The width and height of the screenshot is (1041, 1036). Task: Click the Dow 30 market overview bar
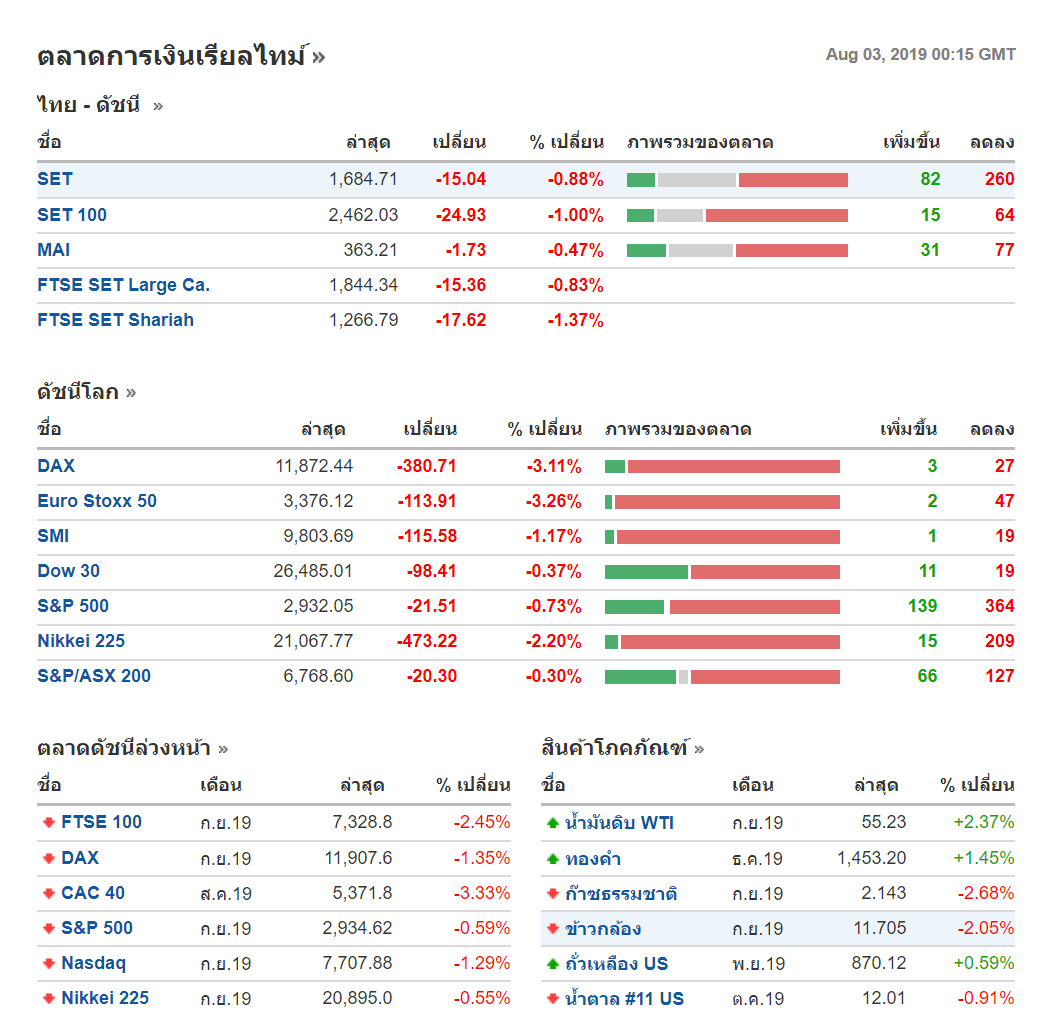tap(722, 572)
